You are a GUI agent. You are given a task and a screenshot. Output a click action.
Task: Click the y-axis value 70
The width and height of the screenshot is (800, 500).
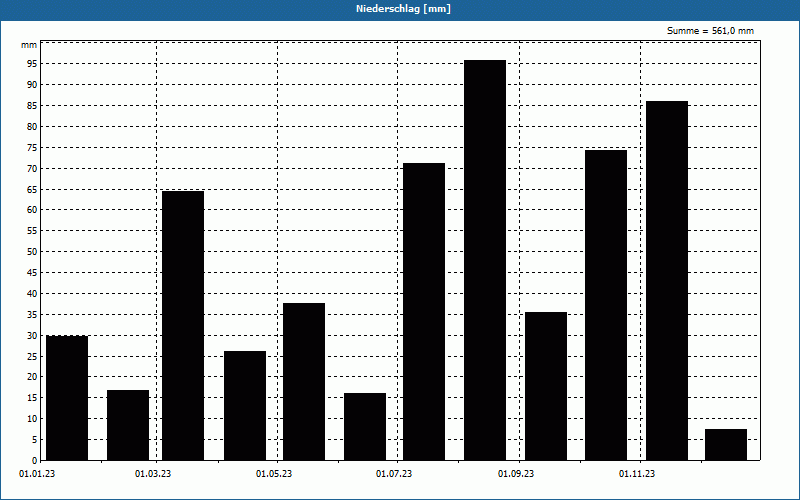tap(33, 168)
